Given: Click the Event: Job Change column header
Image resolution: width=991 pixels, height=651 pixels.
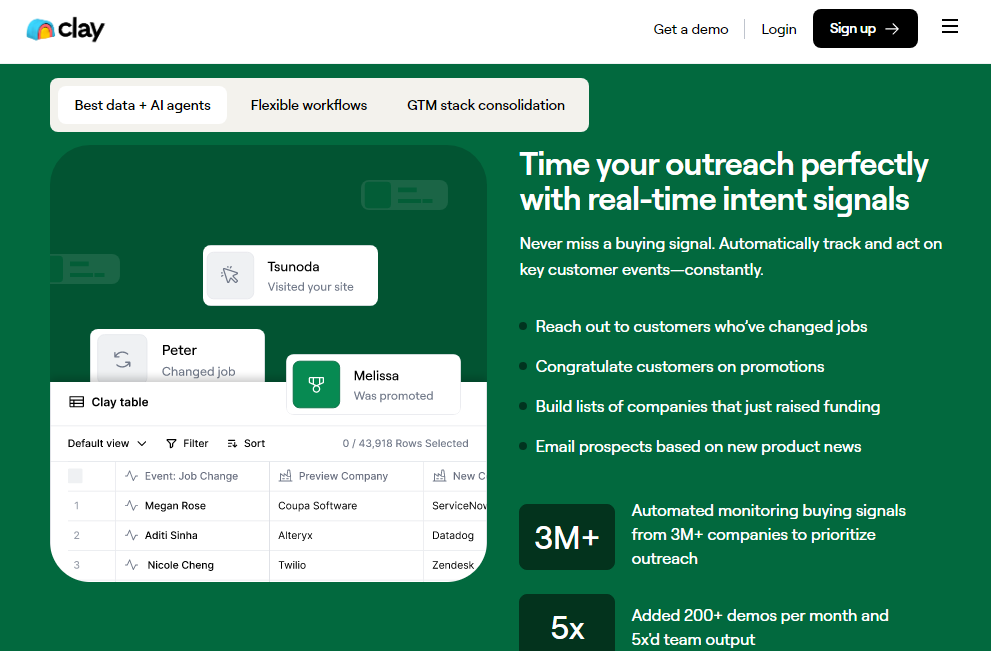Looking at the screenshot, I should [x=191, y=476].
